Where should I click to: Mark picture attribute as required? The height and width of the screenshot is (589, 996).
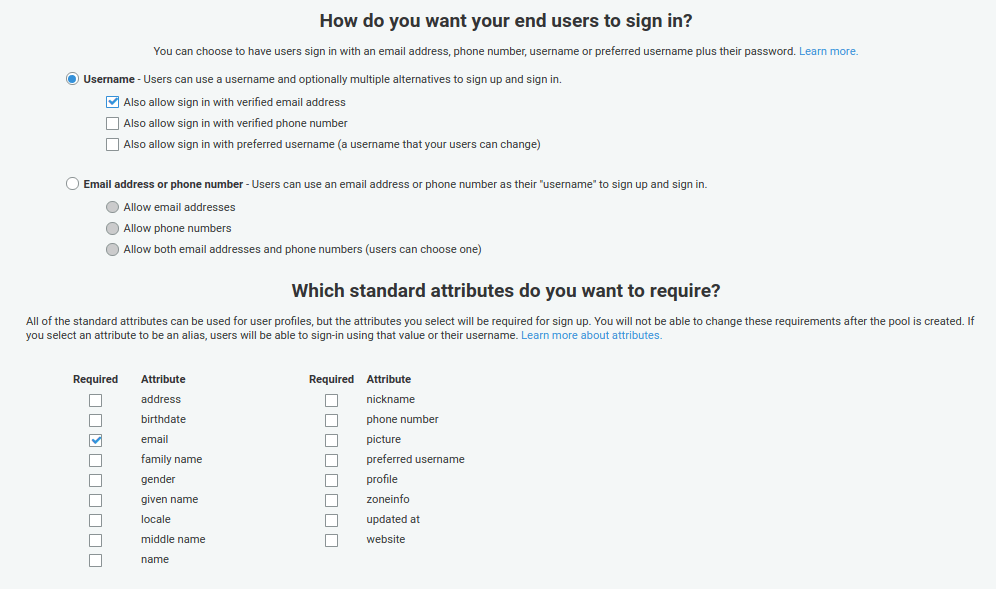tap(331, 440)
